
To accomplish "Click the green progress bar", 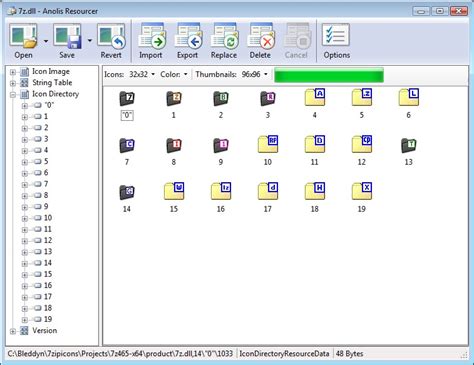I will [x=329, y=75].
